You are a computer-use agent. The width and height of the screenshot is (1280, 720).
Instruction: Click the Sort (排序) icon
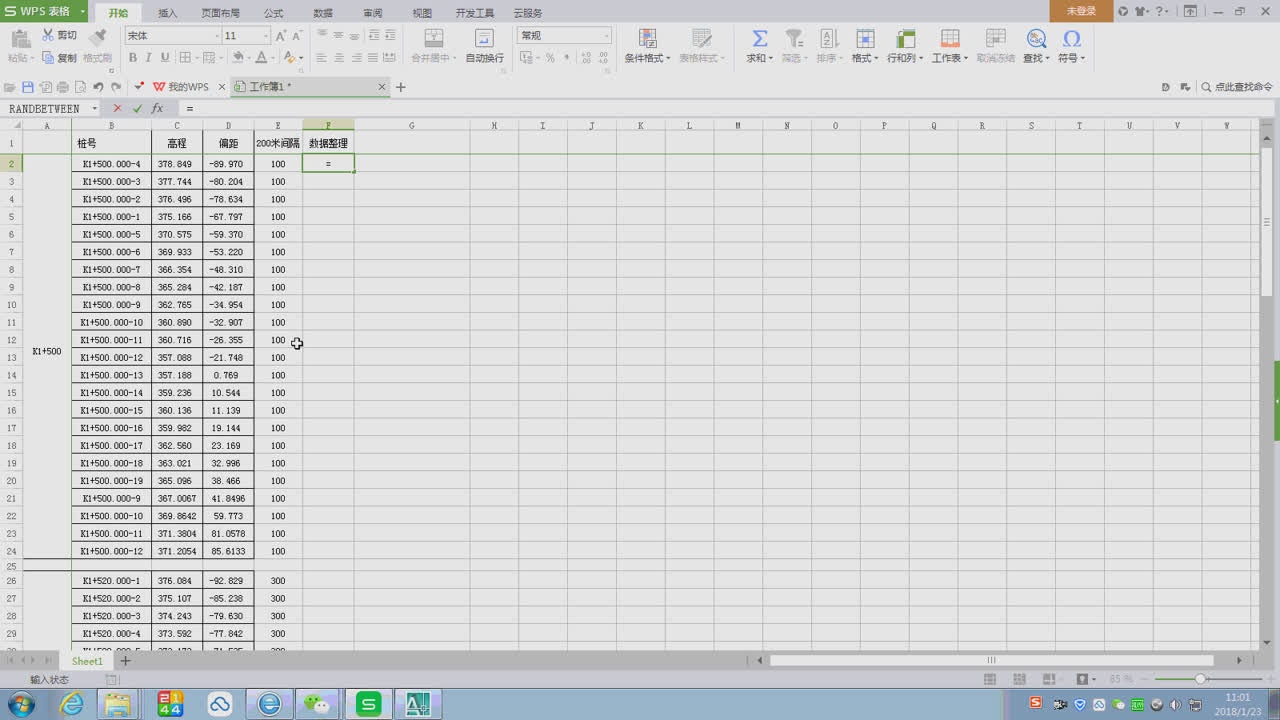[x=829, y=38]
